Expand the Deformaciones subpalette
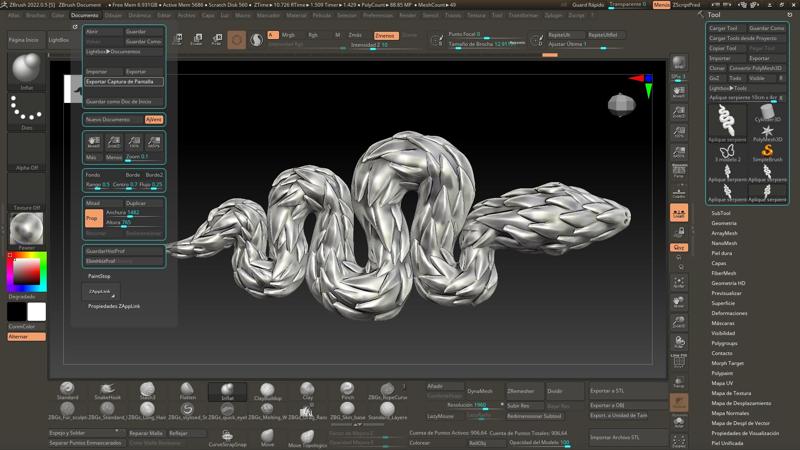 tap(730, 313)
